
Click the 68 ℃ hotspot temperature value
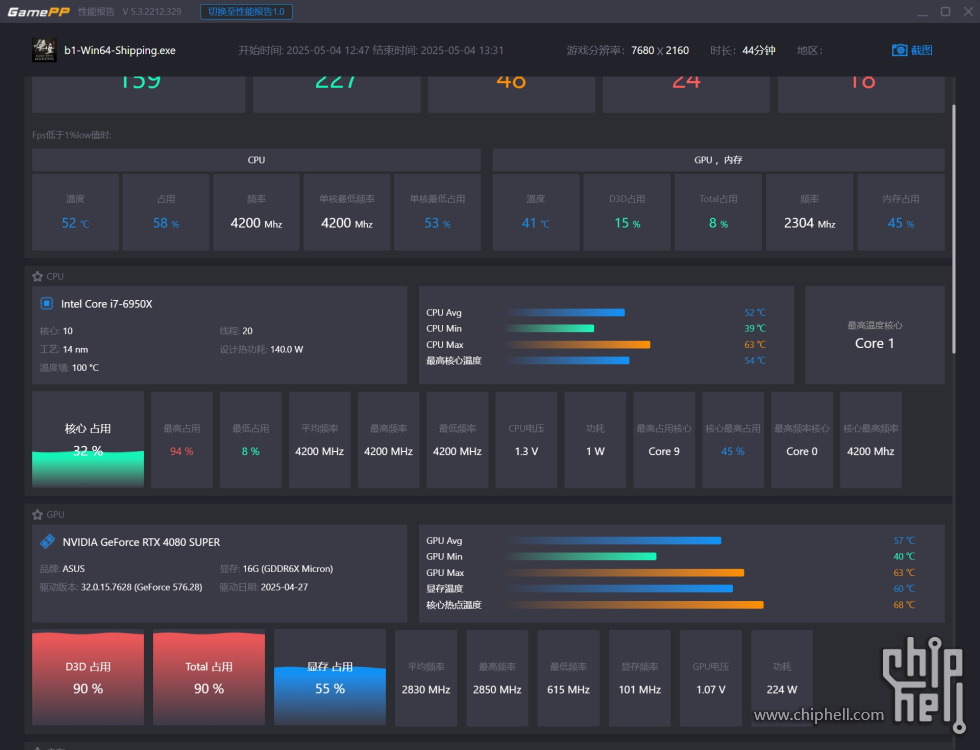[x=904, y=604]
